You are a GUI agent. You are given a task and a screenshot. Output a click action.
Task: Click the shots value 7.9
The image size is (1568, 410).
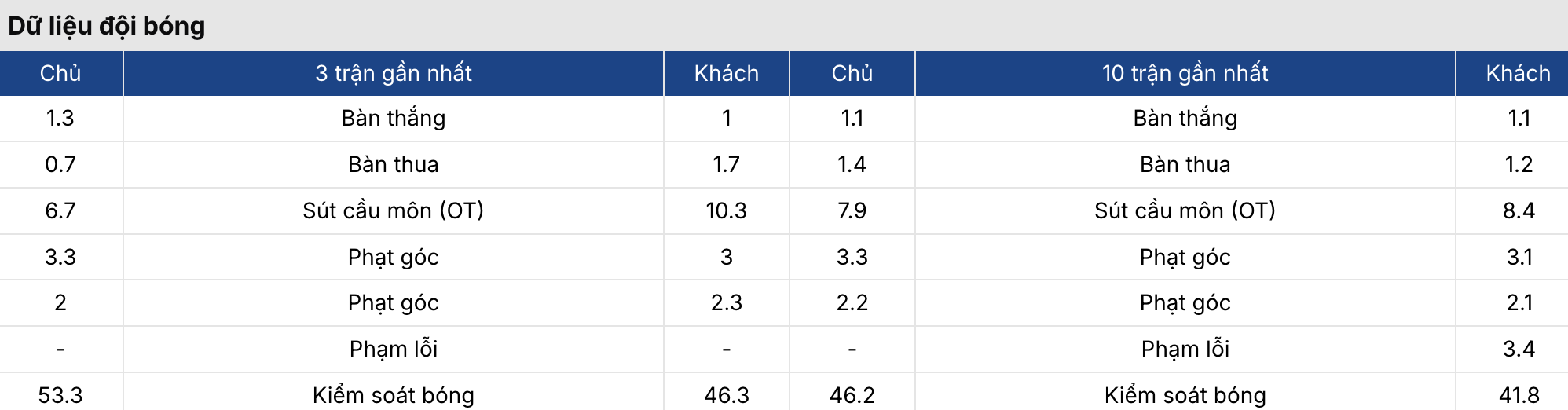tap(852, 210)
